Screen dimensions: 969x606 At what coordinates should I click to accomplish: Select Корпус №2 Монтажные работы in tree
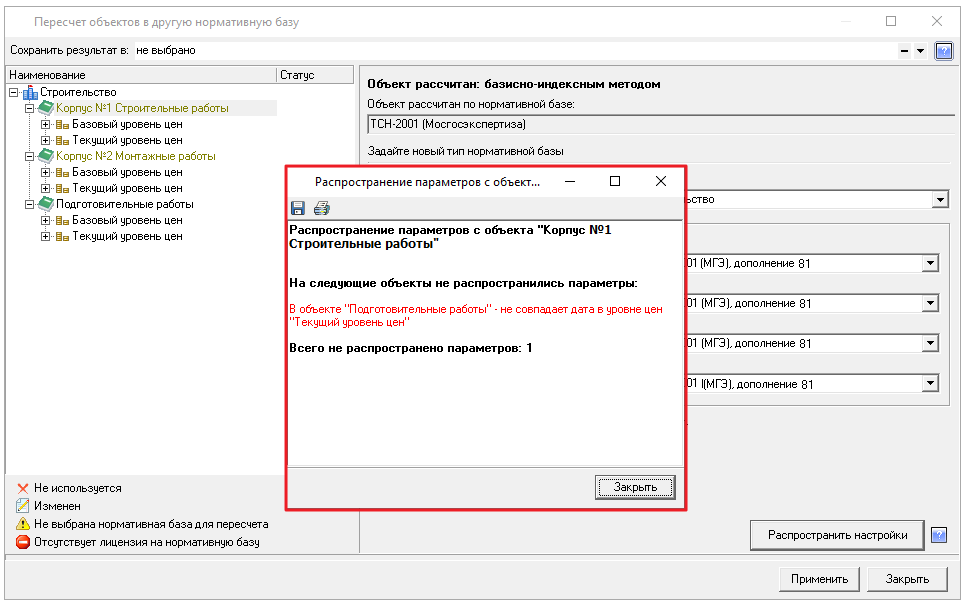coord(135,156)
